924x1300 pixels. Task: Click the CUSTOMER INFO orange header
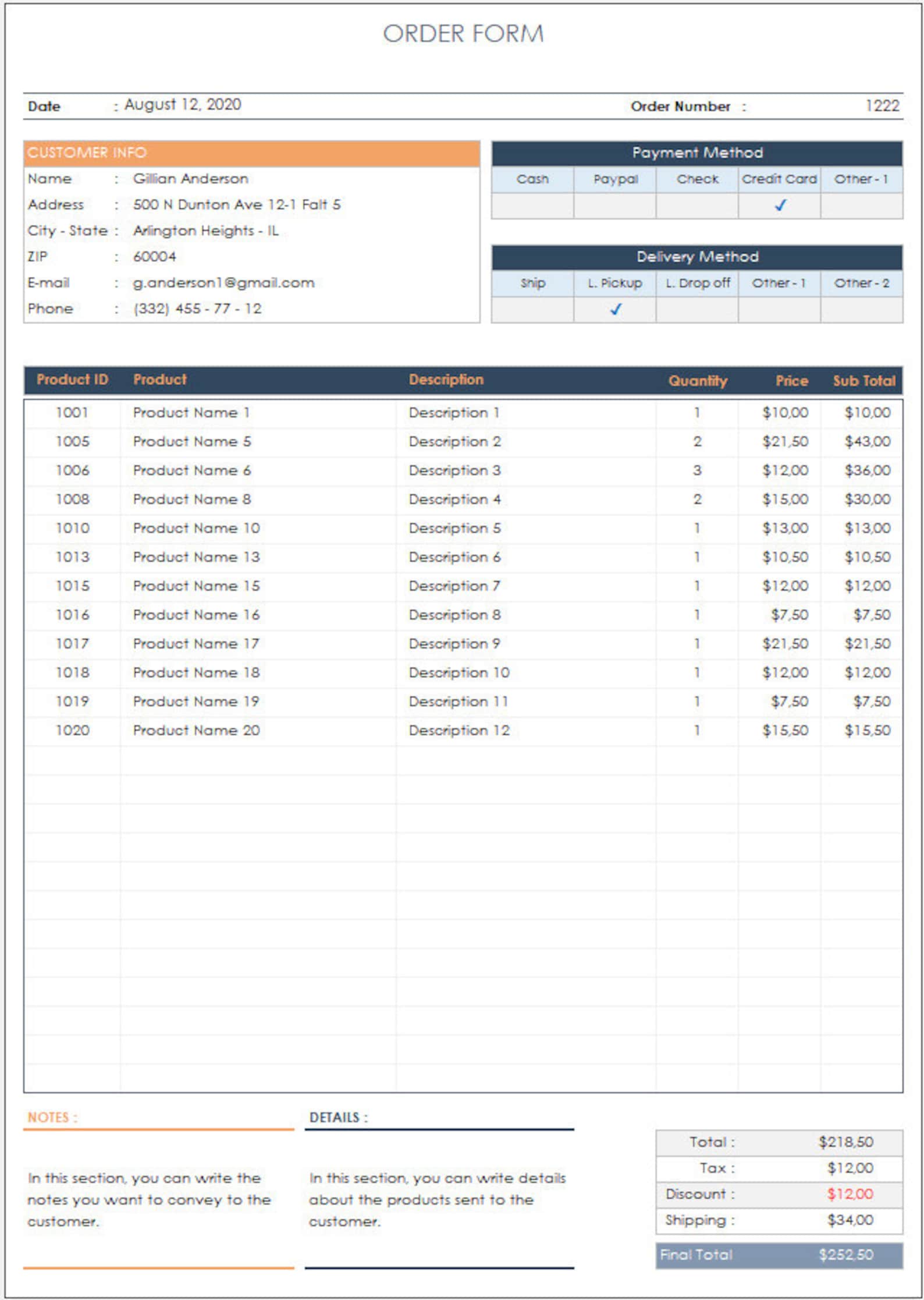[252, 153]
